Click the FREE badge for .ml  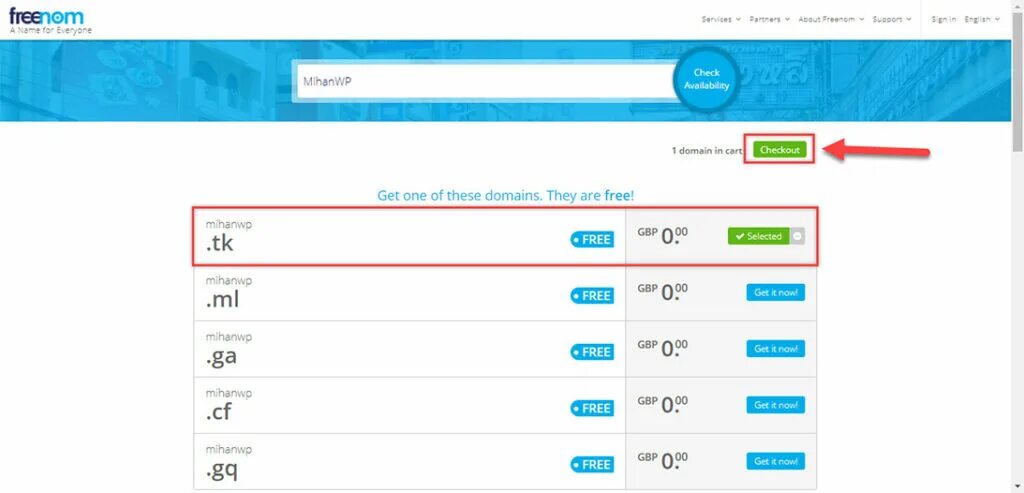tap(592, 296)
